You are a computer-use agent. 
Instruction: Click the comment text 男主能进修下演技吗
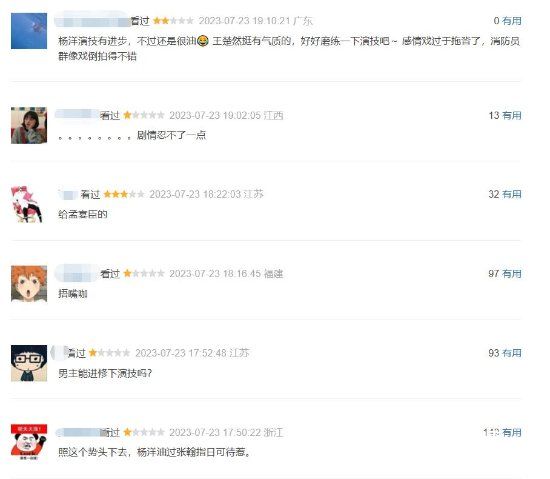pos(105,373)
